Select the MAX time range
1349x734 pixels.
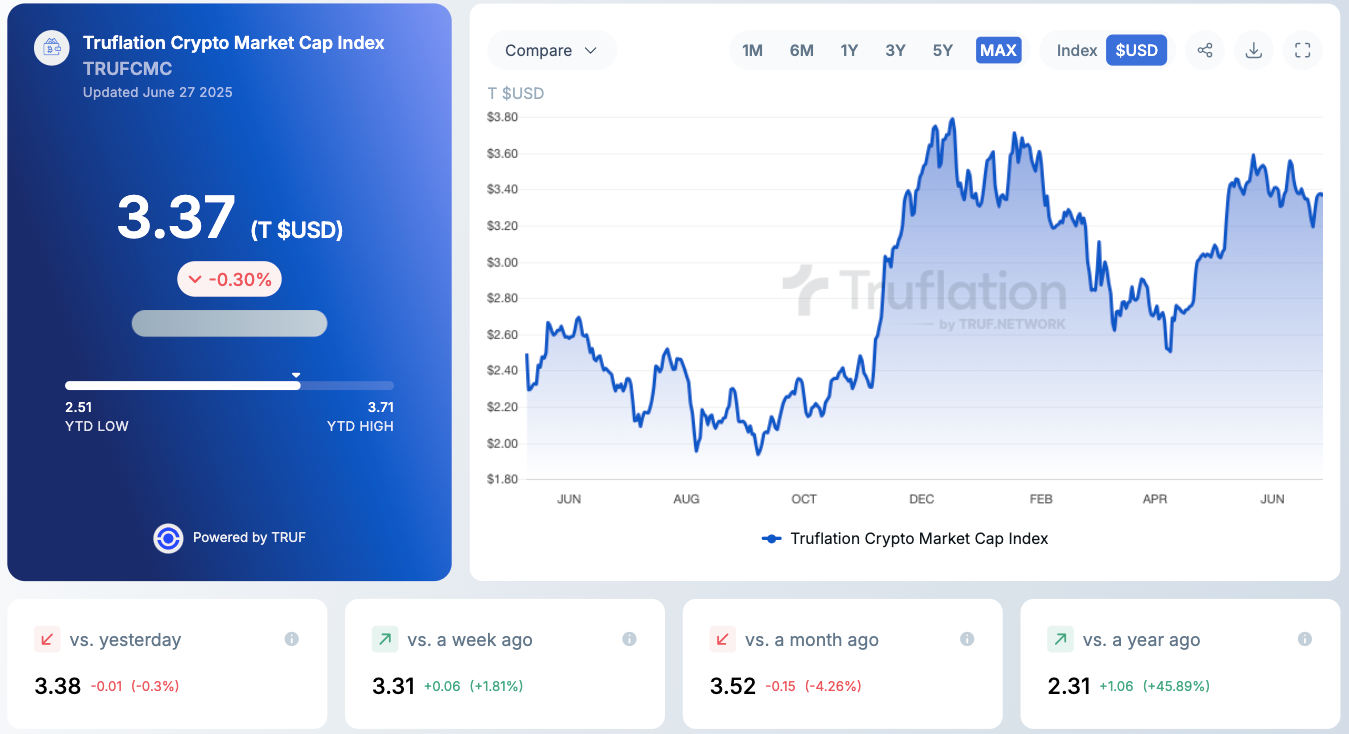coord(998,50)
